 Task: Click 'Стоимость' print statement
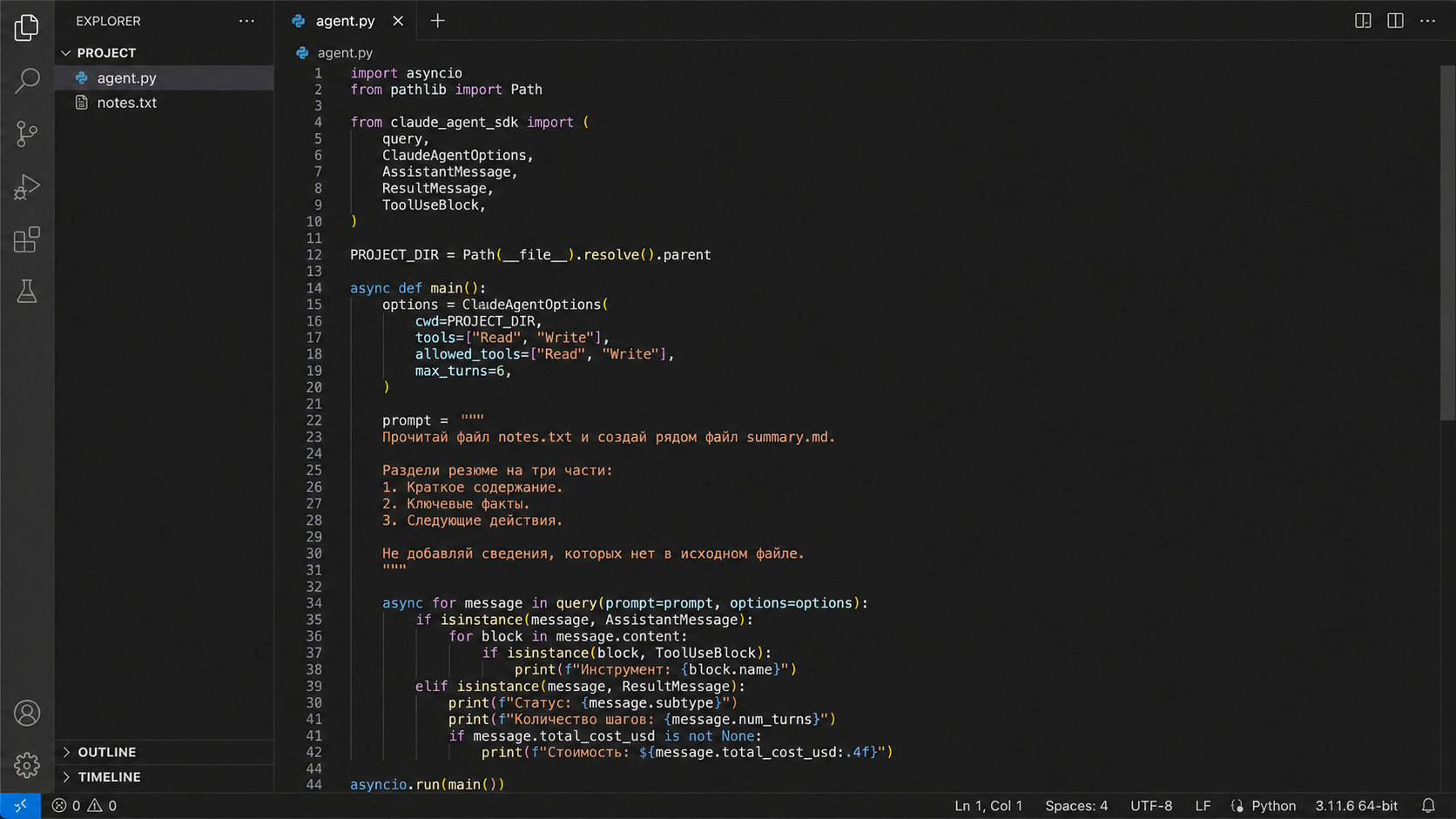point(687,753)
